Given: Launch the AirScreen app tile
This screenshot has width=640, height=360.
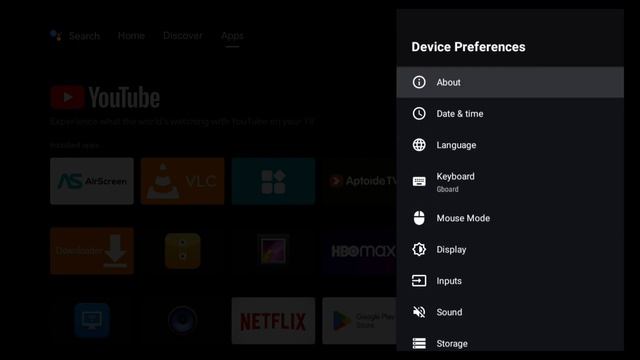Looking at the screenshot, I should tap(92, 181).
